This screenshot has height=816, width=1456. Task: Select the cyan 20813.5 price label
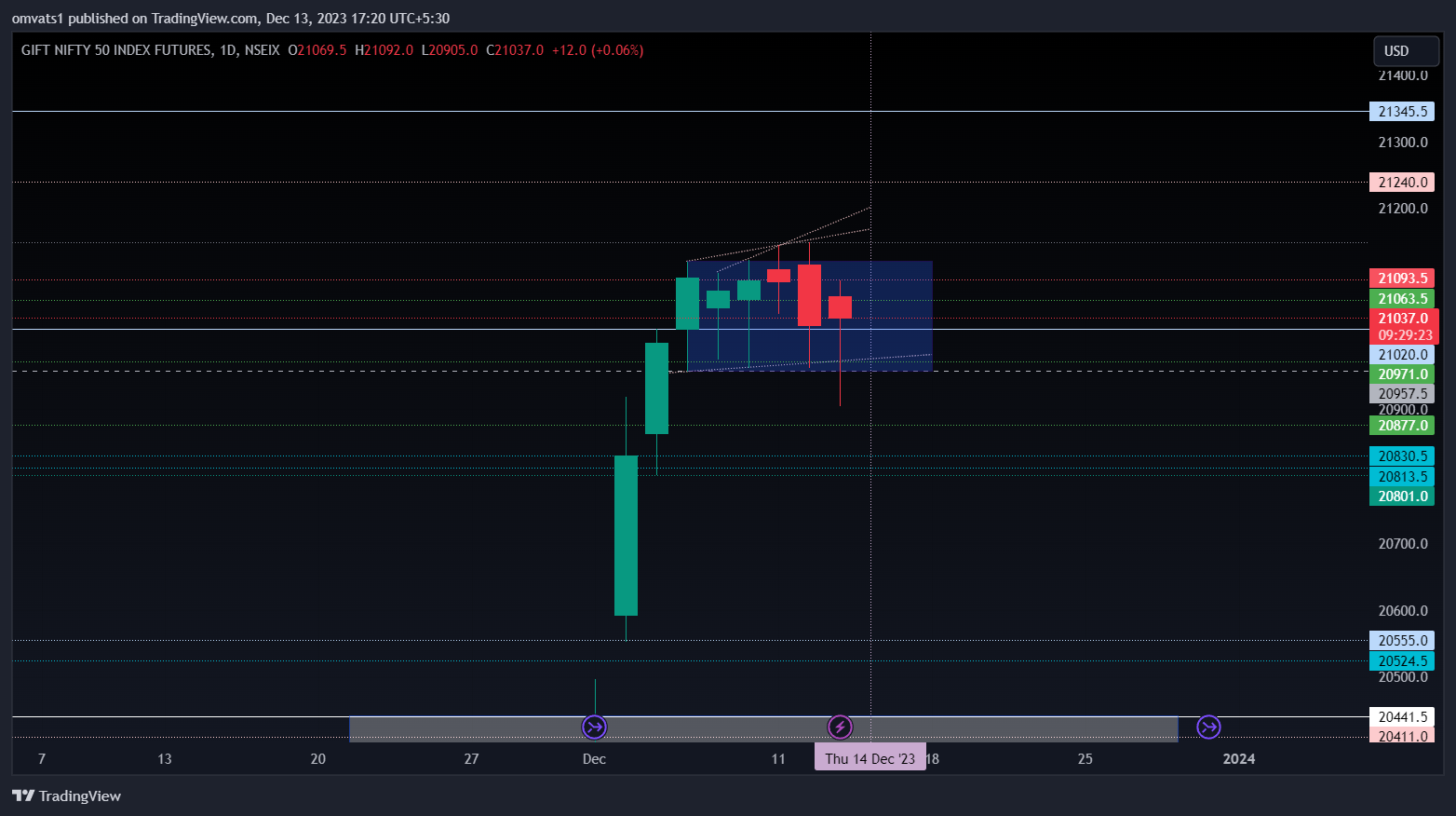coord(1402,477)
